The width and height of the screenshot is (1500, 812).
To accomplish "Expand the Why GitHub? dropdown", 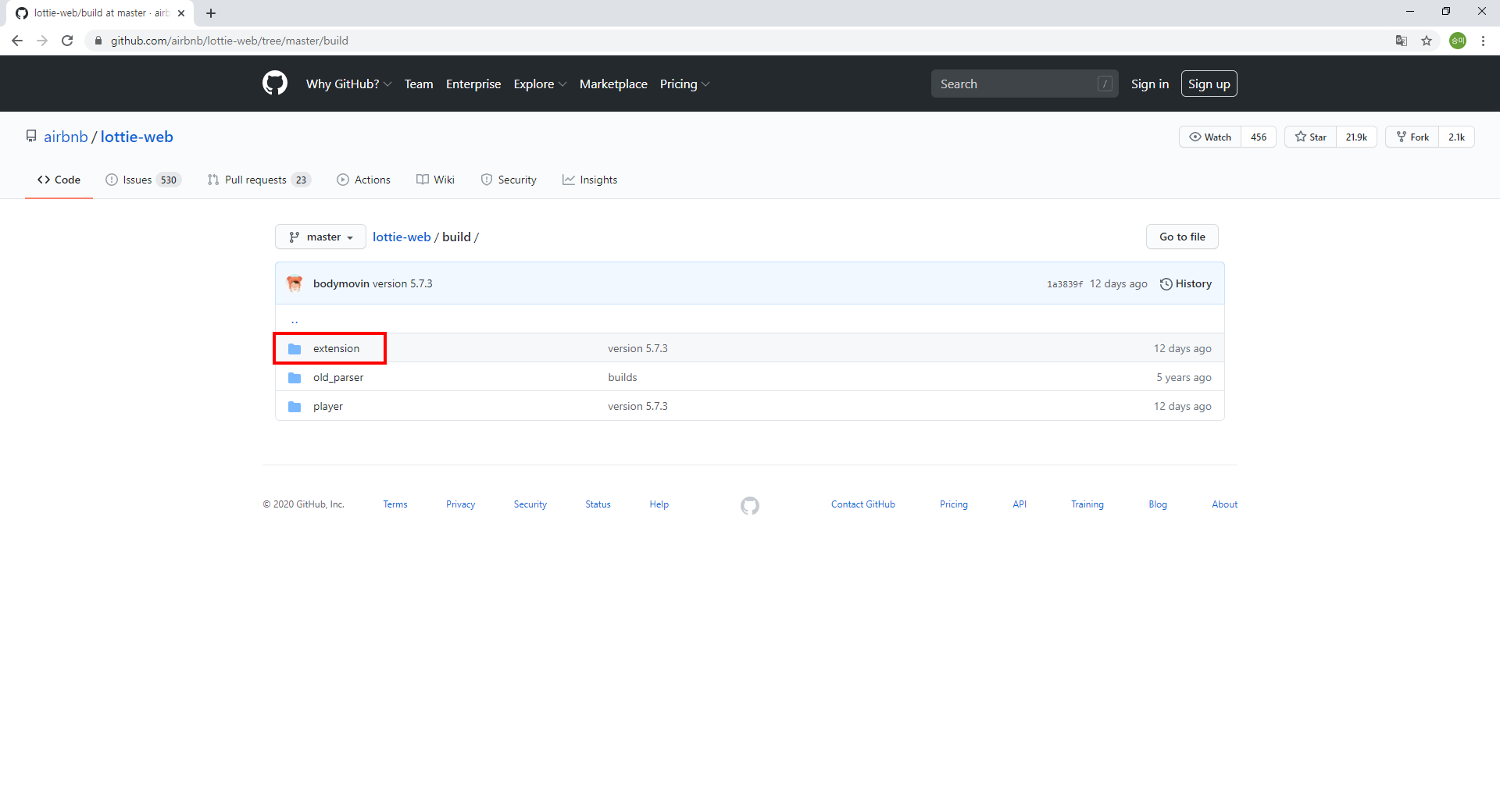I will point(348,84).
